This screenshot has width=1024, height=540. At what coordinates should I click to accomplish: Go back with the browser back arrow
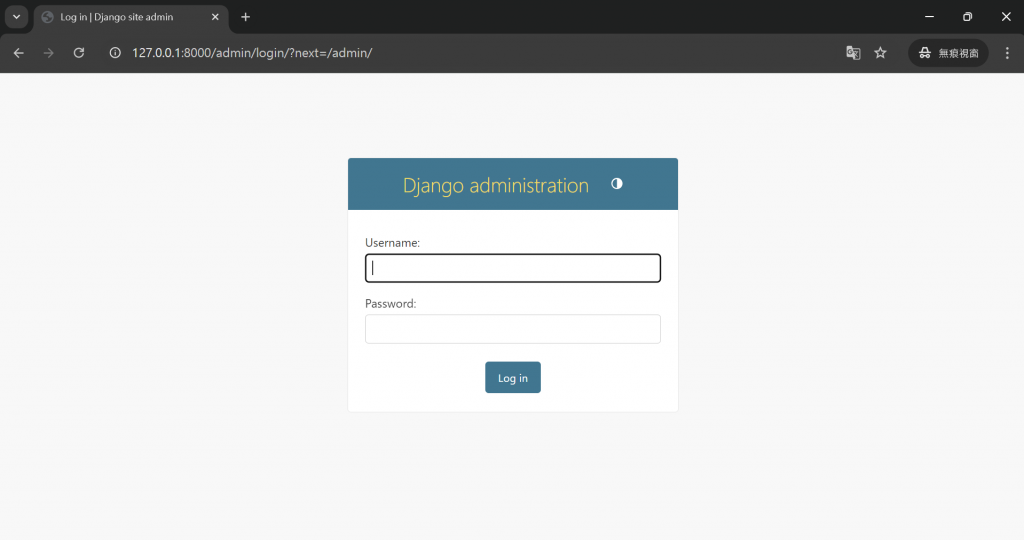18,53
